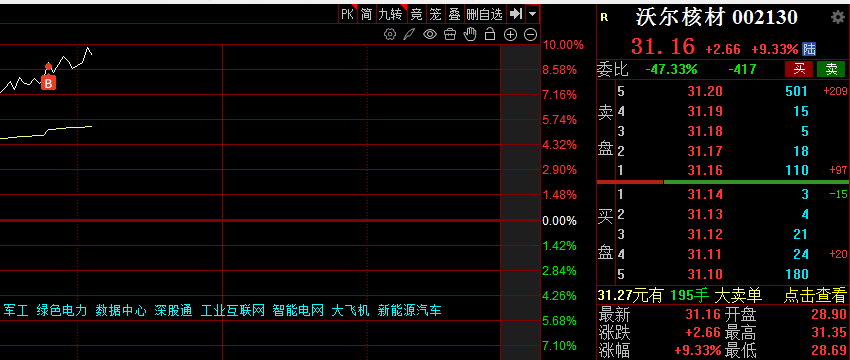Click the blue 陆 connect badge

click(x=809, y=49)
